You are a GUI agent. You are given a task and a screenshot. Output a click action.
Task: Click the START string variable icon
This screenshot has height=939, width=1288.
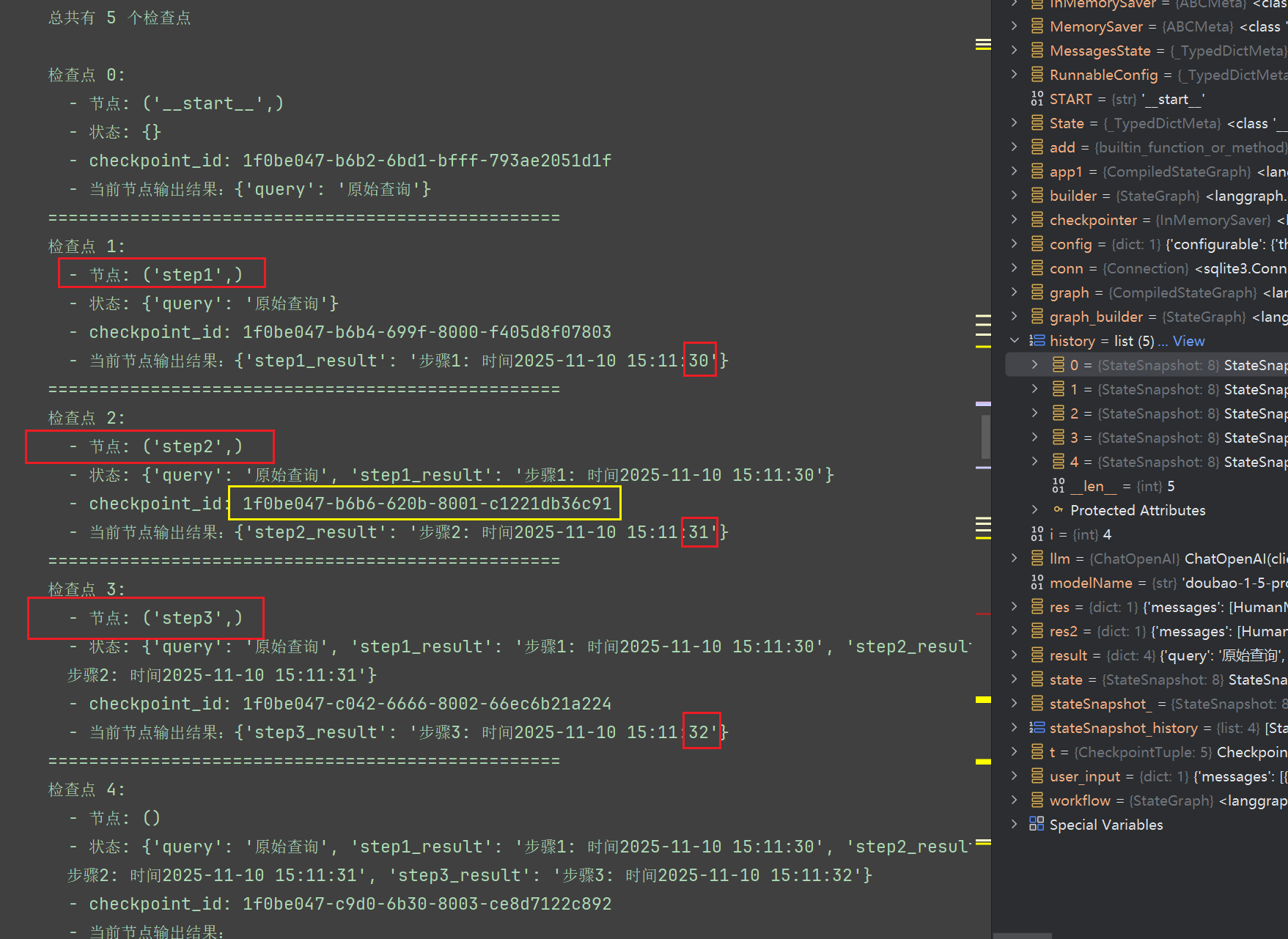tap(1037, 99)
